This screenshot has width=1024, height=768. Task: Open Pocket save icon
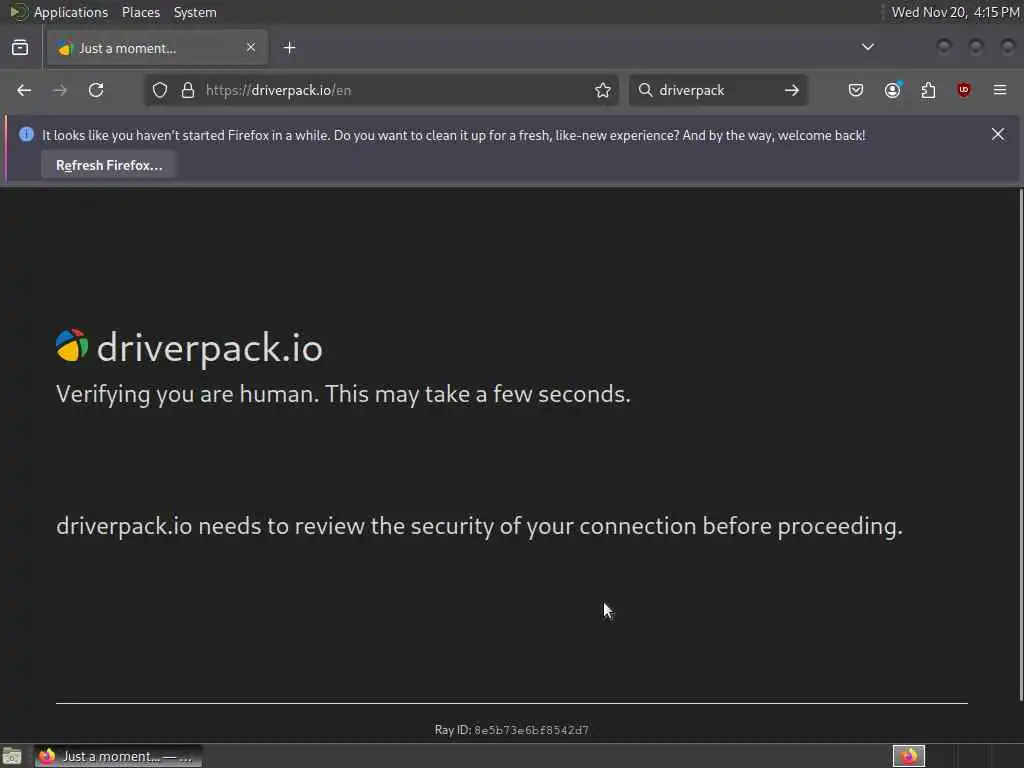click(x=856, y=90)
